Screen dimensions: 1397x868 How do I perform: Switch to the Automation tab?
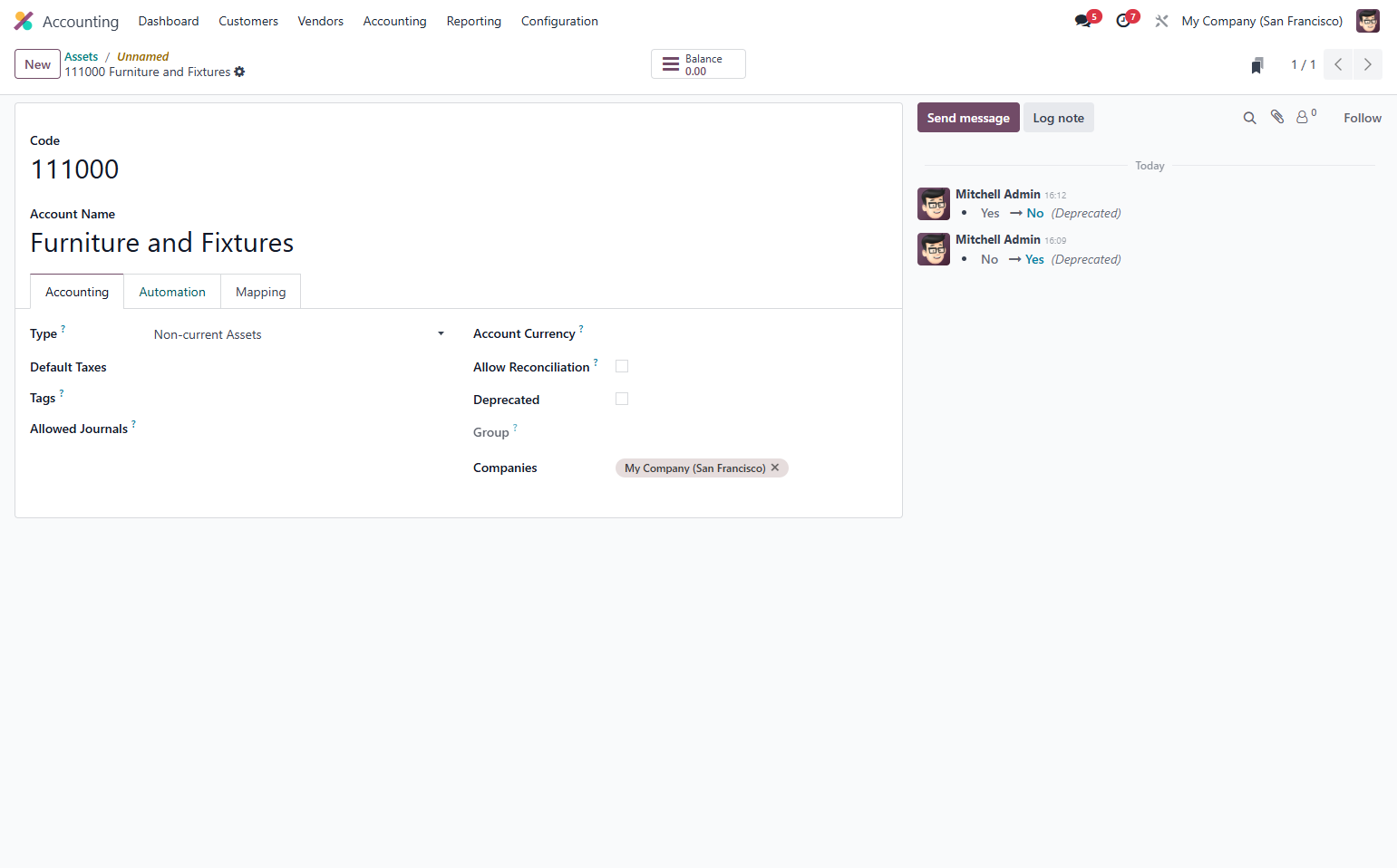[172, 292]
